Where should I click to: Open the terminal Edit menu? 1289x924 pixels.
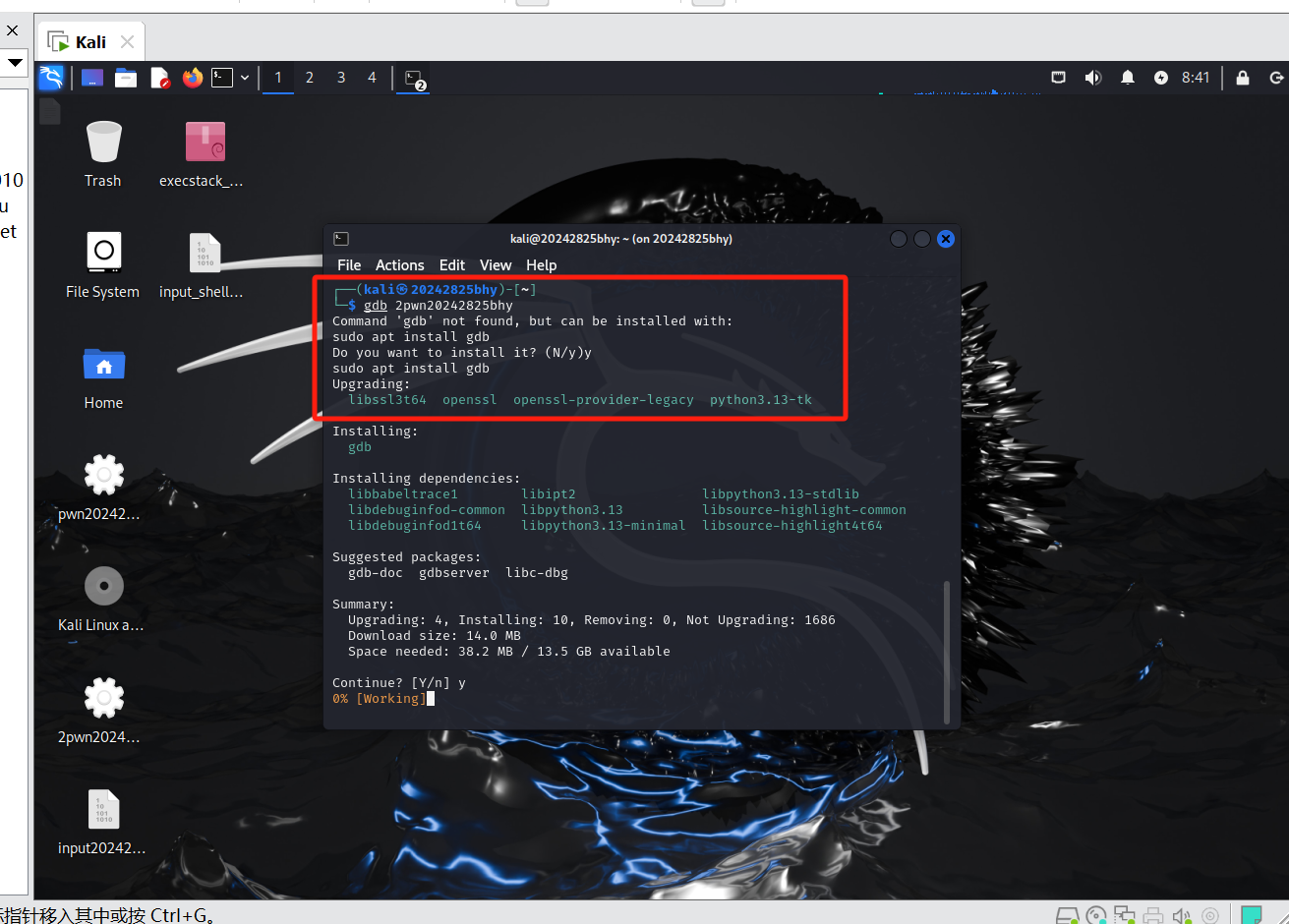click(452, 265)
